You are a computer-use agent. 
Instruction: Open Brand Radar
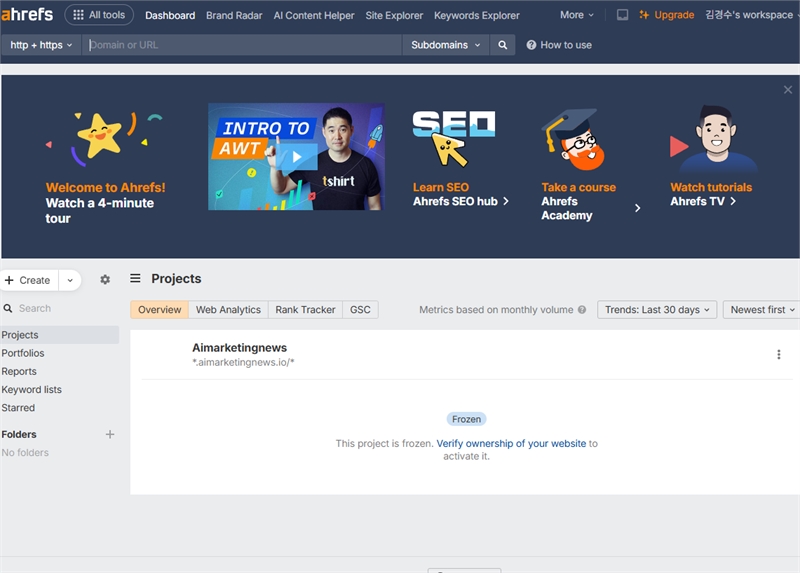(x=234, y=15)
